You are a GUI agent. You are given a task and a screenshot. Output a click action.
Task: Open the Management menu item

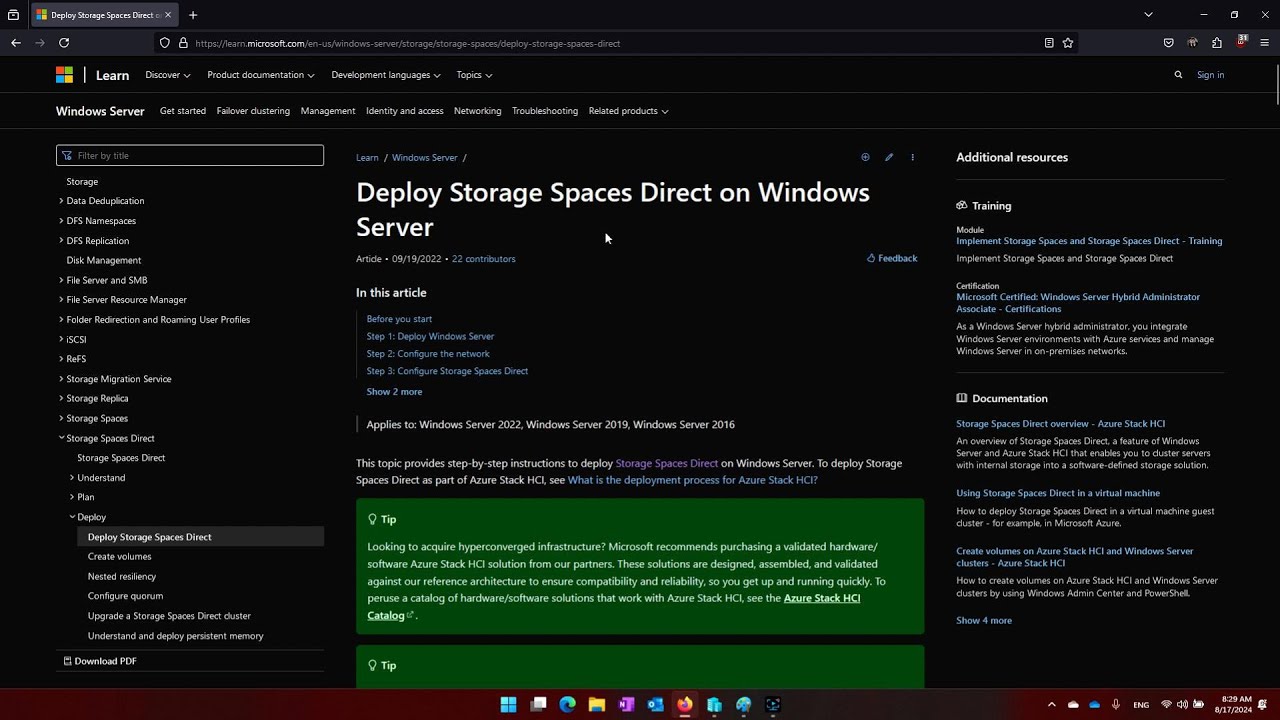click(x=328, y=111)
